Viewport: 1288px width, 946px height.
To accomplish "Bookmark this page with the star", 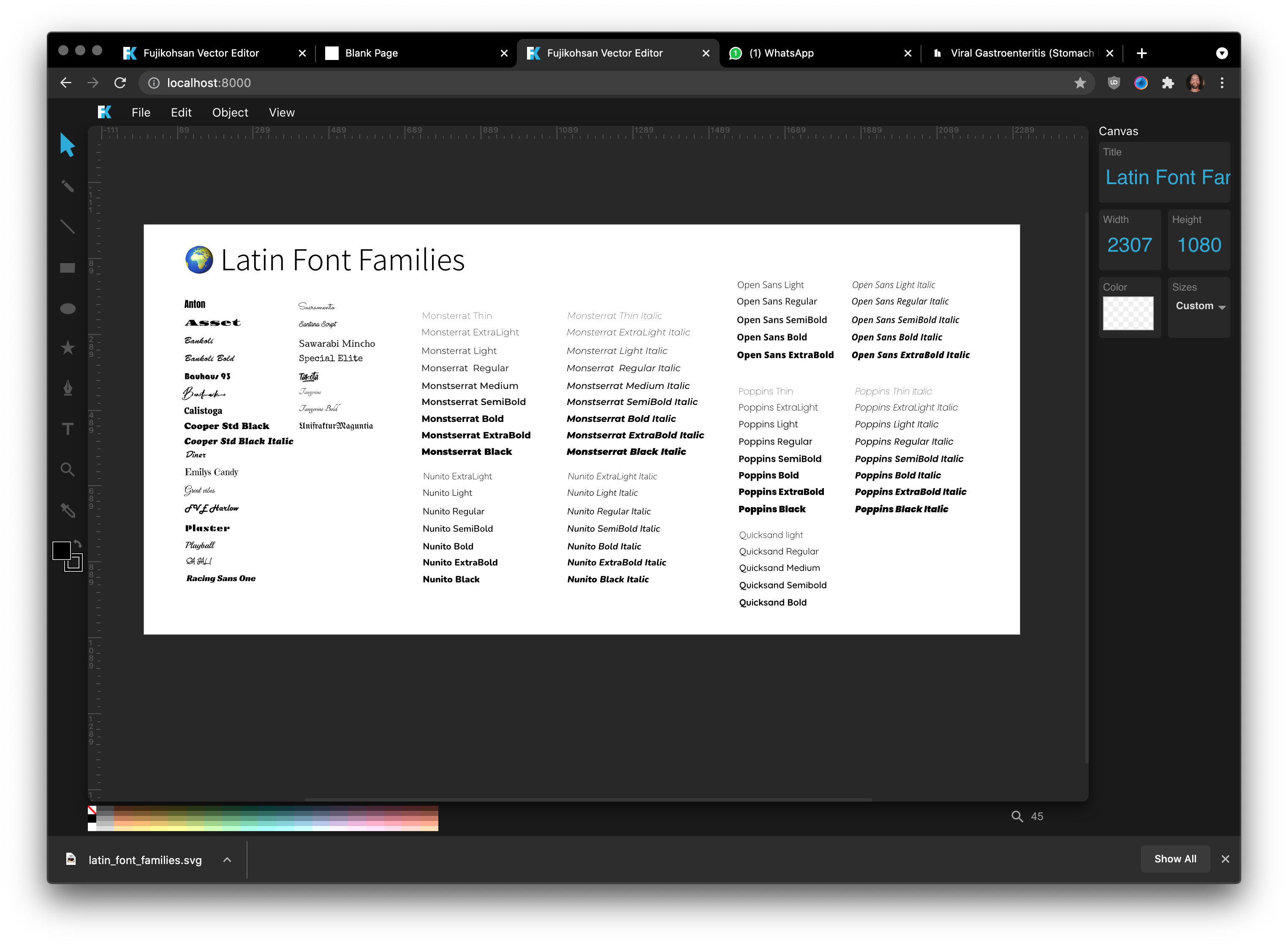I will tap(1080, 83).
